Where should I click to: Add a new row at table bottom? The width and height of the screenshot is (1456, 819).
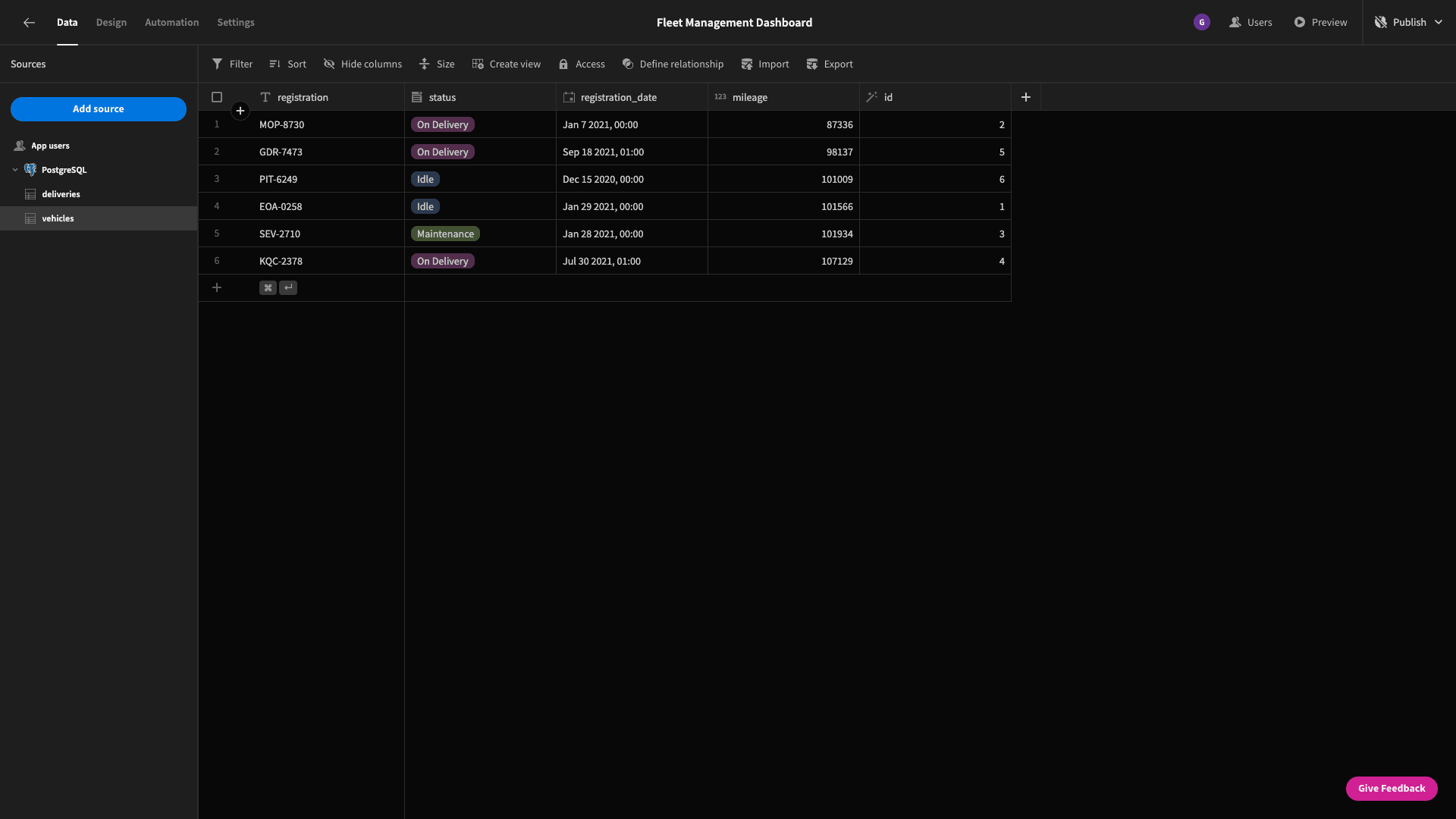(x=217, y=287)
